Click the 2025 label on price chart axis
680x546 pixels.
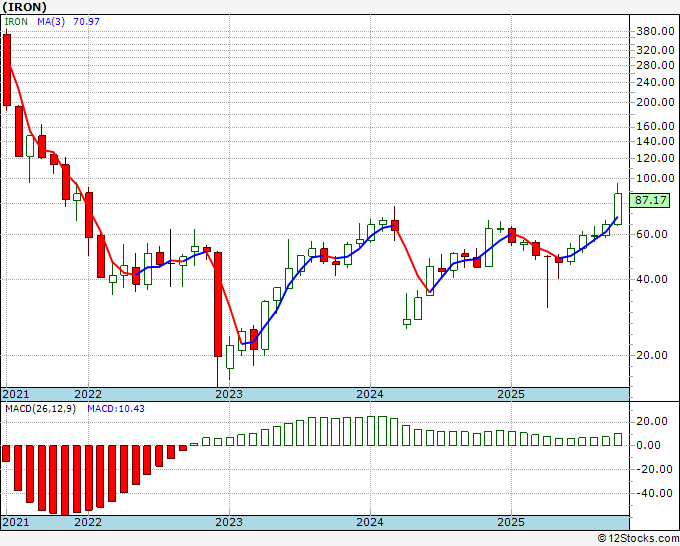point(511,394)
